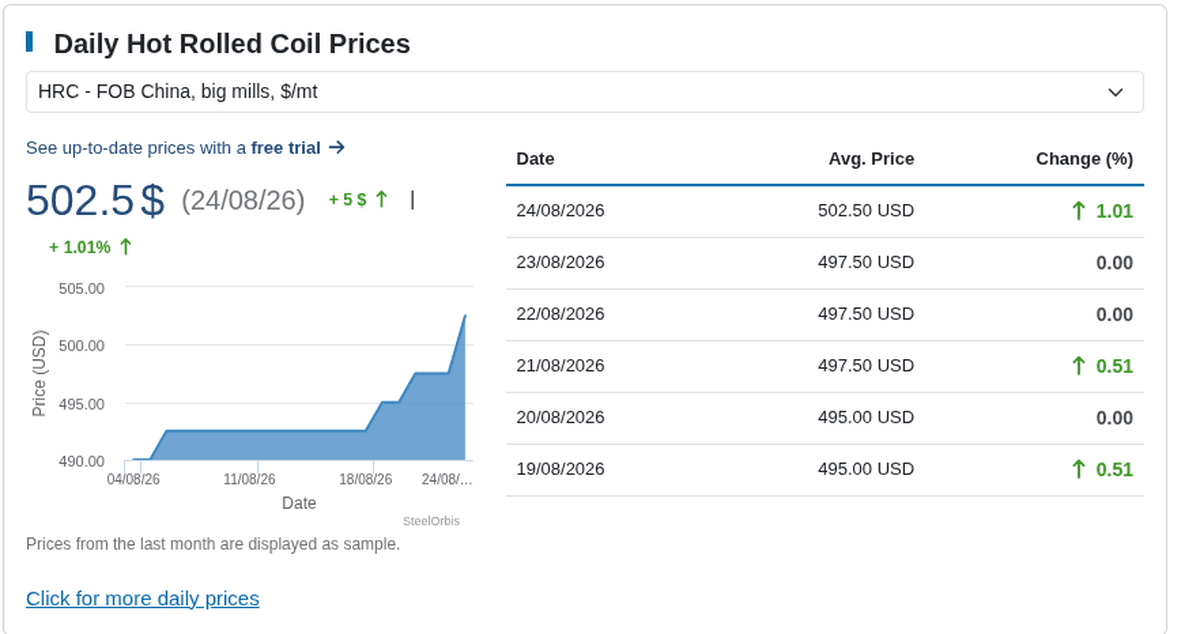Click the Daily Hot Rolled Coil Prices heading
The height and width of the screenshot is (634, 1200).
(x=232, y=44)
